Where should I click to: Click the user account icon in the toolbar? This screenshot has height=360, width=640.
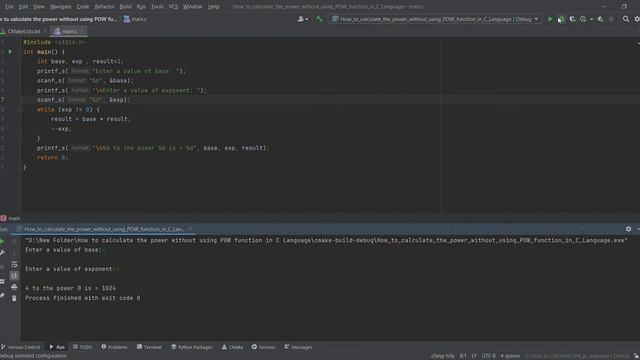click(301, 19)
